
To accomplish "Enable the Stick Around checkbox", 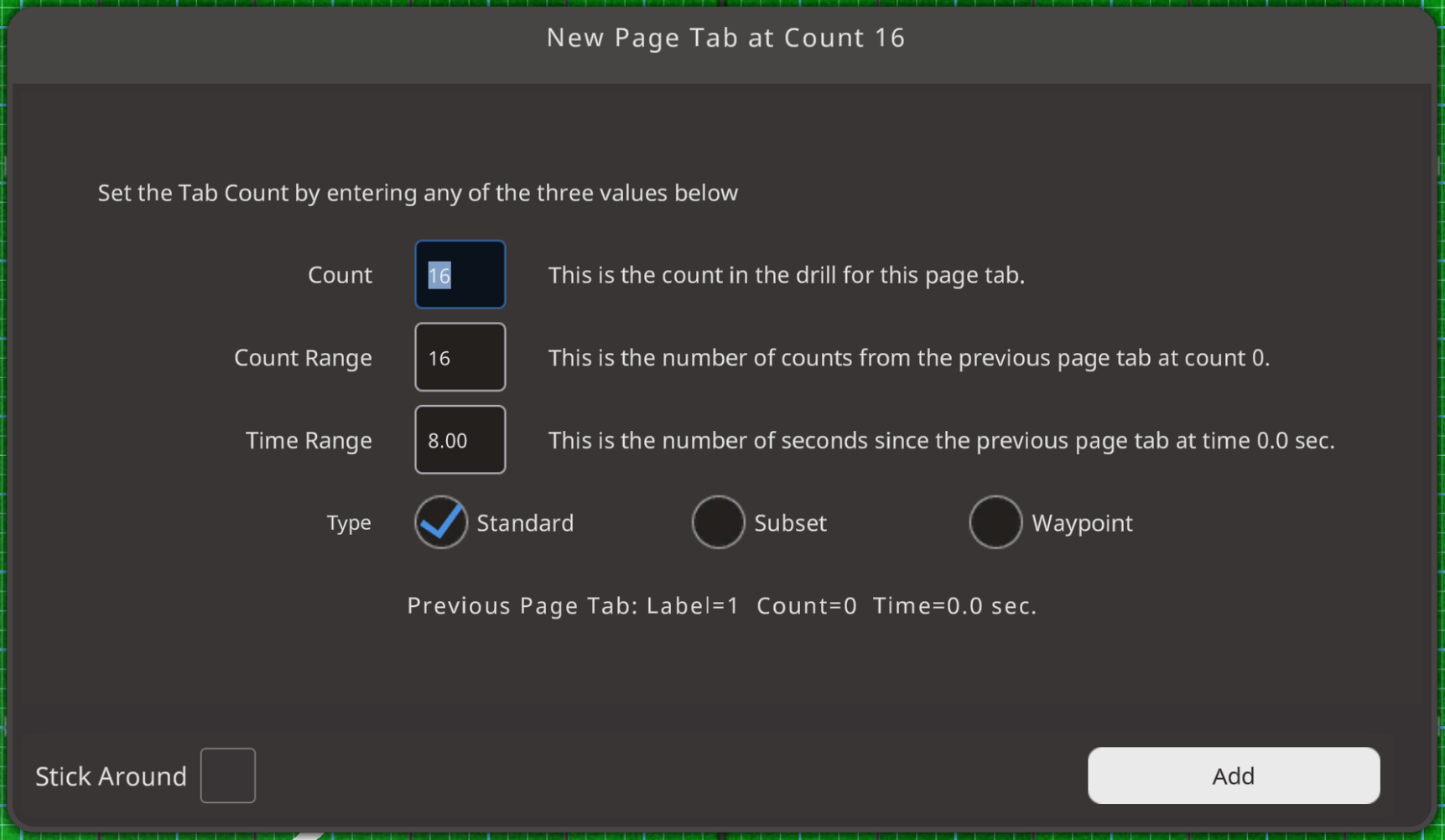I will [x=228, y=775].
